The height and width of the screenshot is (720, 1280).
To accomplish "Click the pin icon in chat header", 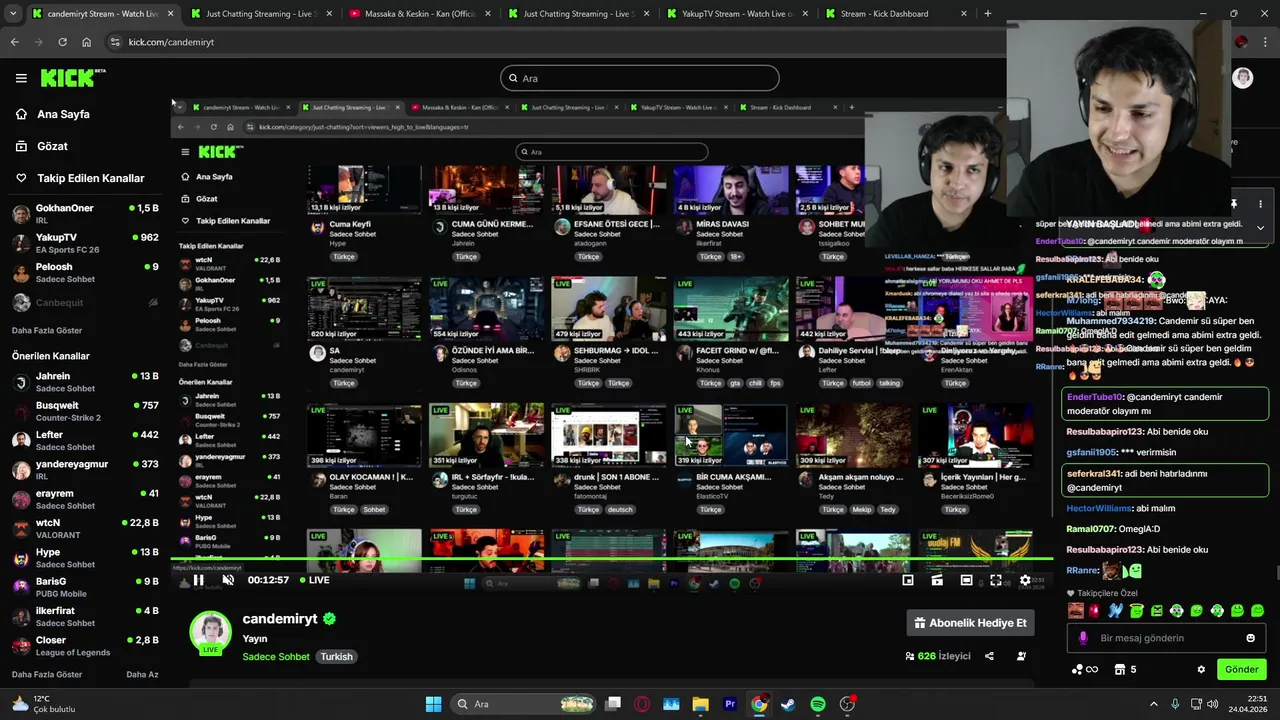I will coord(1234,204).
